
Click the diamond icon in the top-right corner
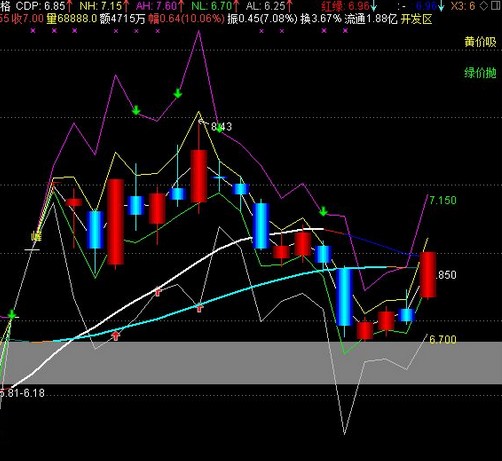click(x=483, y=6)
